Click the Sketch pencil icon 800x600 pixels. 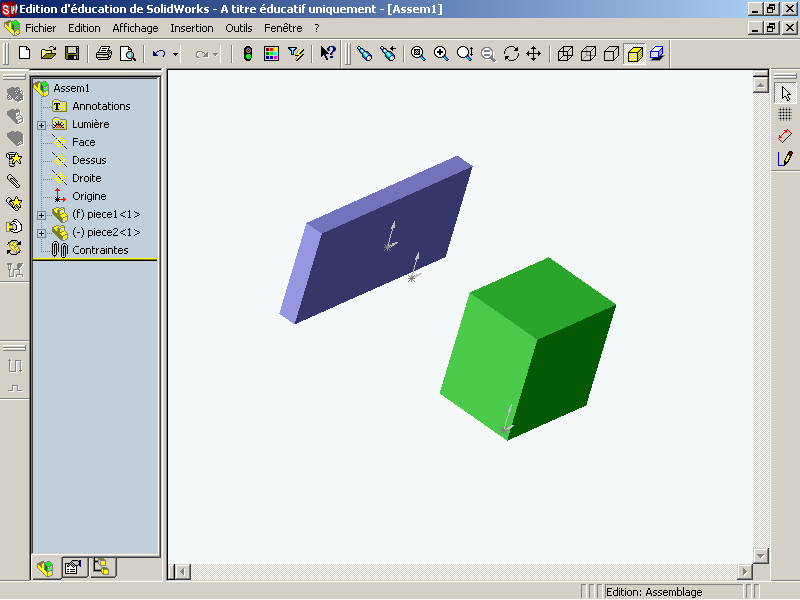tap(785, 158)
